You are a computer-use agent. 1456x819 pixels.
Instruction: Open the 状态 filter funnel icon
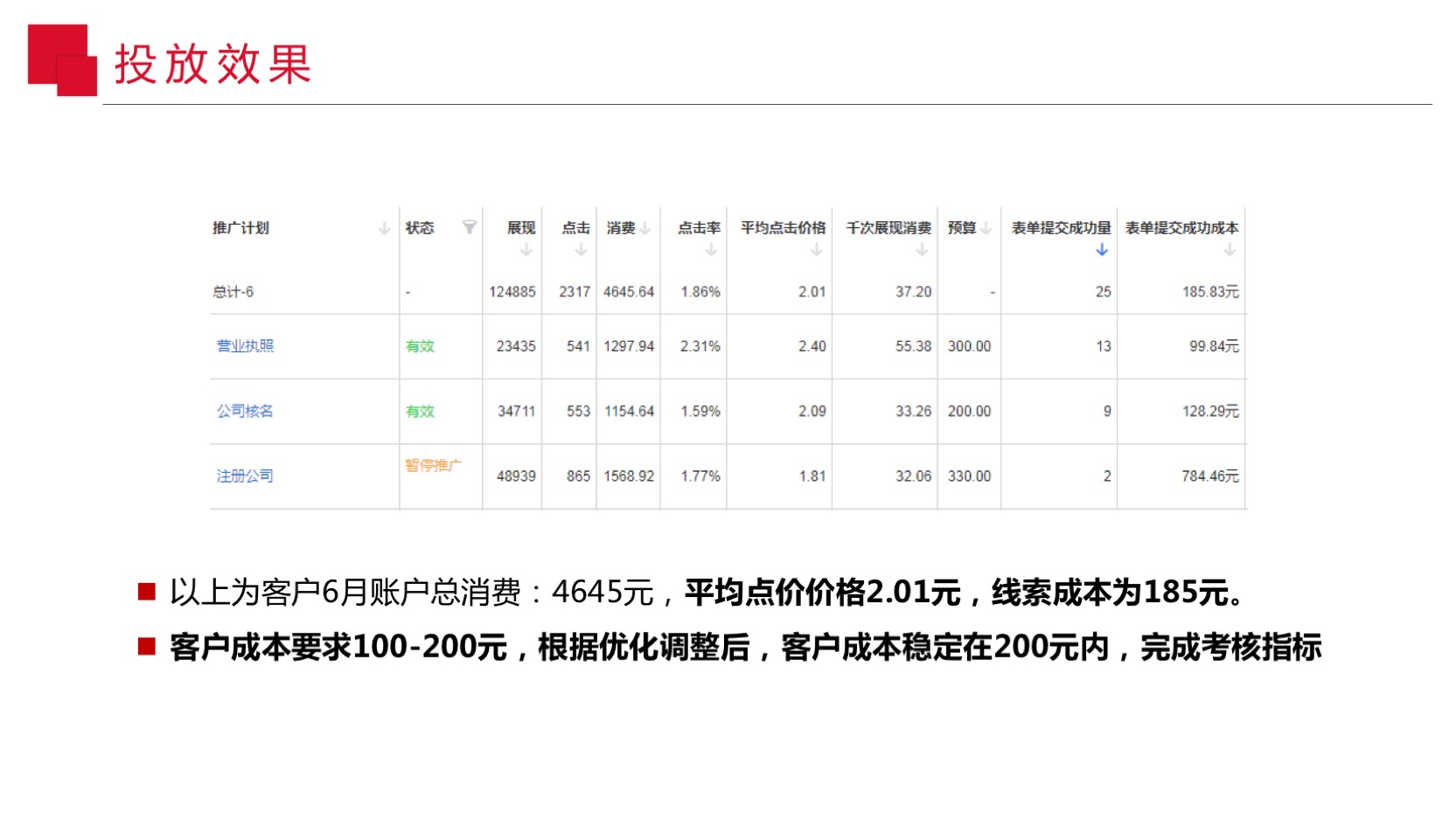pyautogui.click(x=470, y=227)
